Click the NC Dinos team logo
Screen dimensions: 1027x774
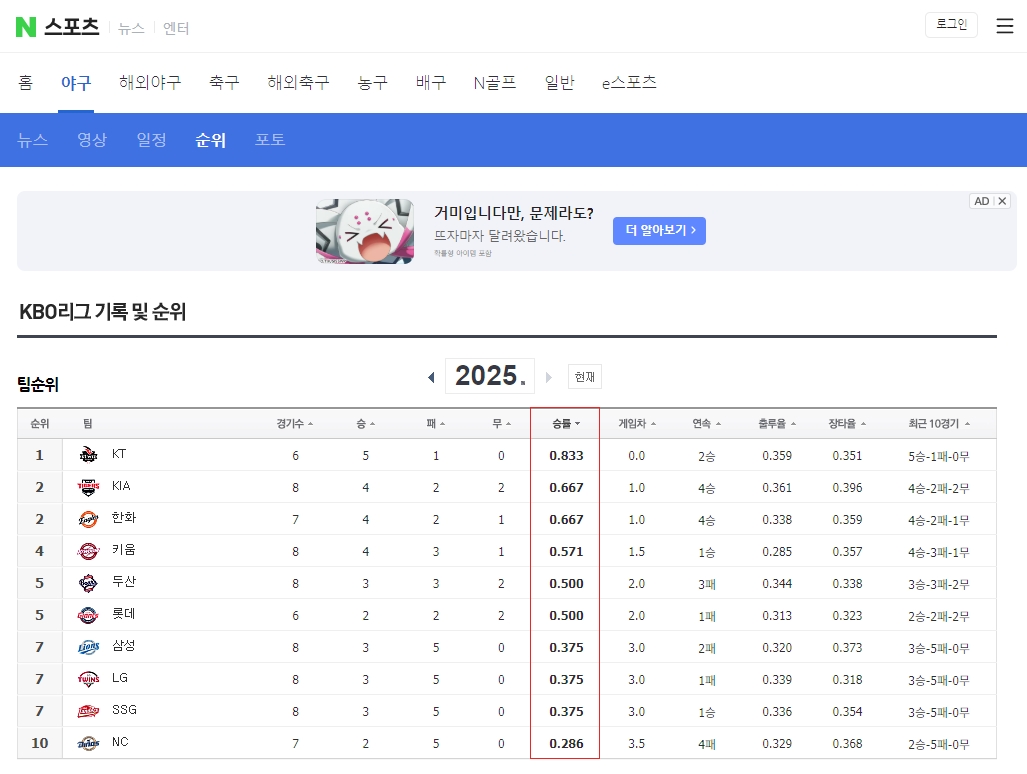click(x=88, y=743)
